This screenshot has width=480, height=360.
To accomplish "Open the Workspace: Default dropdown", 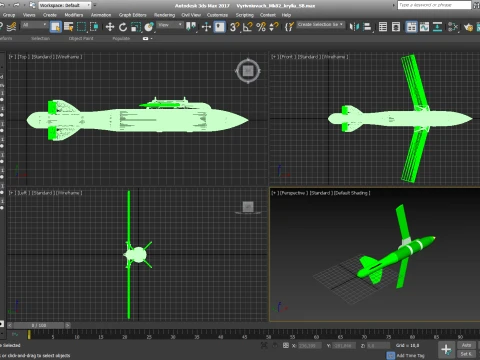I will click(x=65, y=5).
